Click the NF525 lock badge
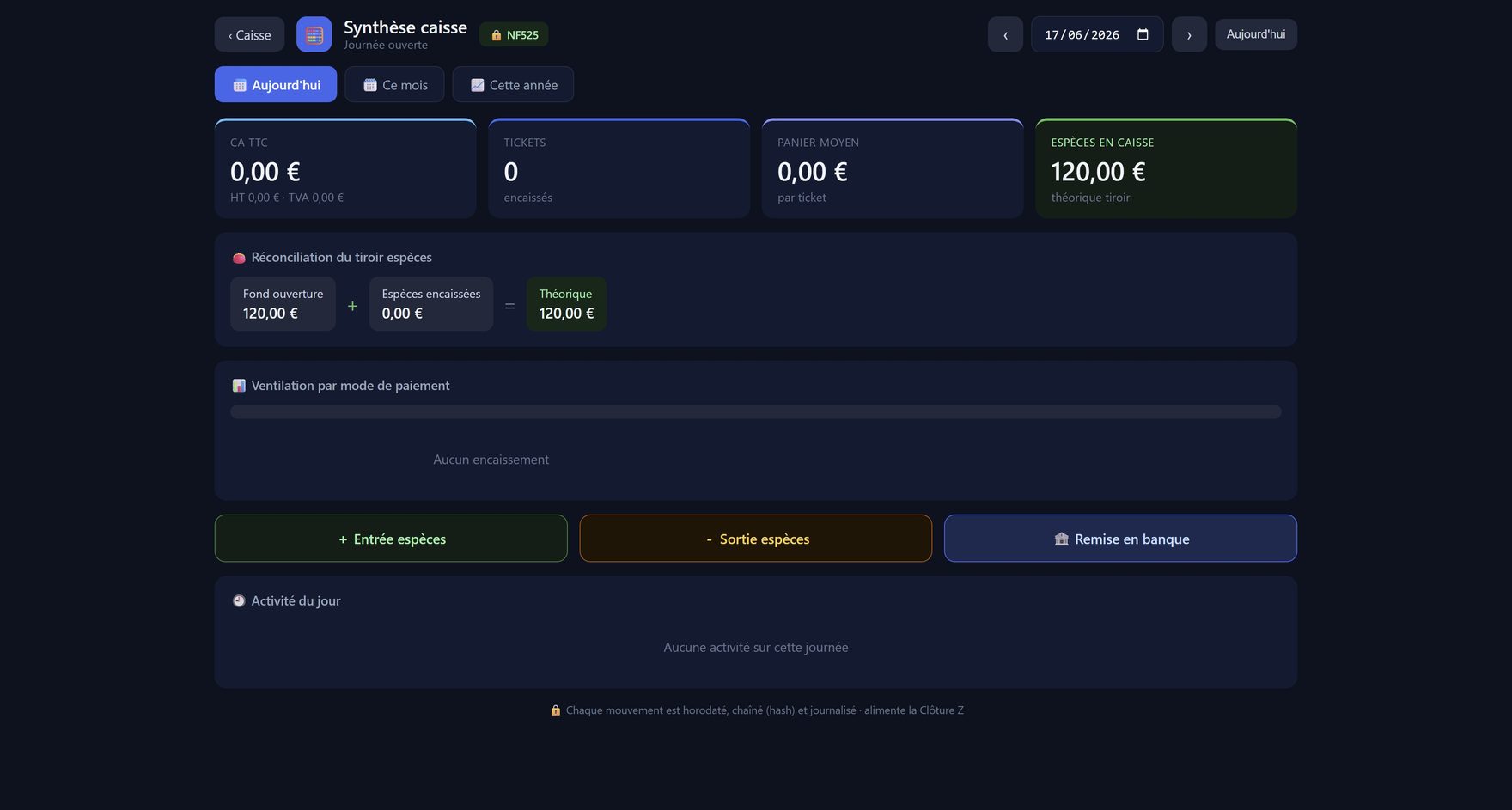Screen dimensions: 1512x810 click(x=514, y=34)
